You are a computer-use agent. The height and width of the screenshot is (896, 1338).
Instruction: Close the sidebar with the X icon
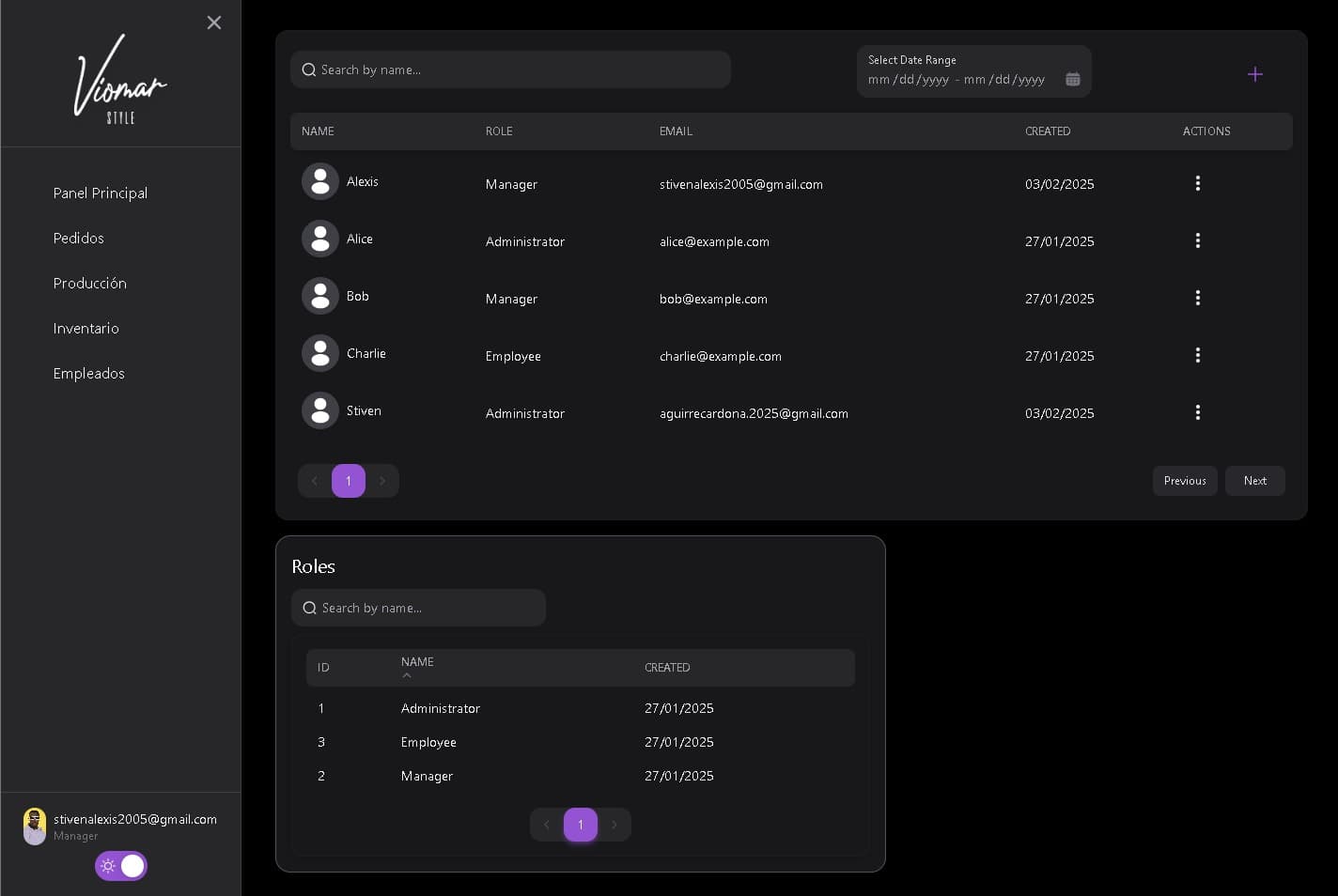[x=214, y=23]
